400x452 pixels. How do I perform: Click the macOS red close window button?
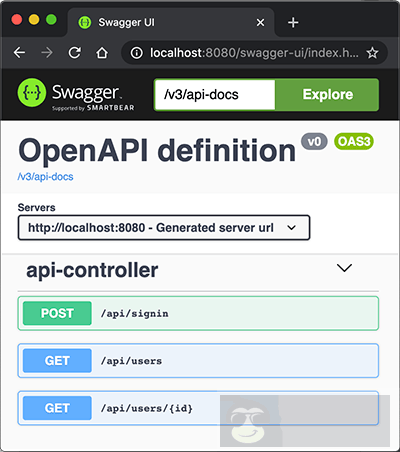17,19
